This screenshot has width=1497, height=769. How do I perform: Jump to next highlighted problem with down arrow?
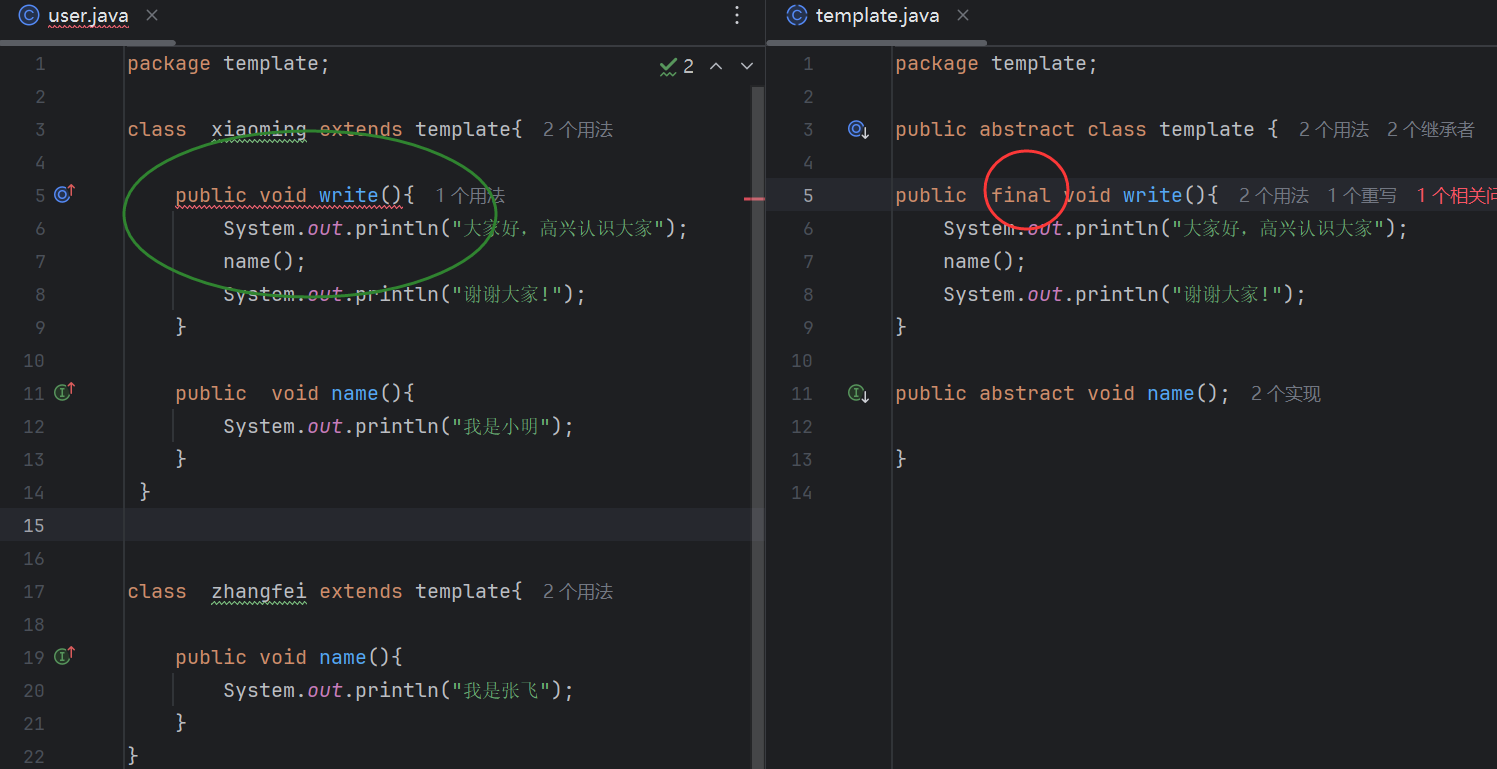746,66
